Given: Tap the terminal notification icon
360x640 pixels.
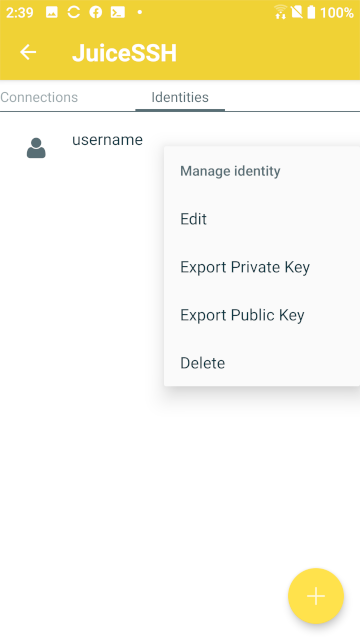Looking at the screenshot, I should click(118, 12).
